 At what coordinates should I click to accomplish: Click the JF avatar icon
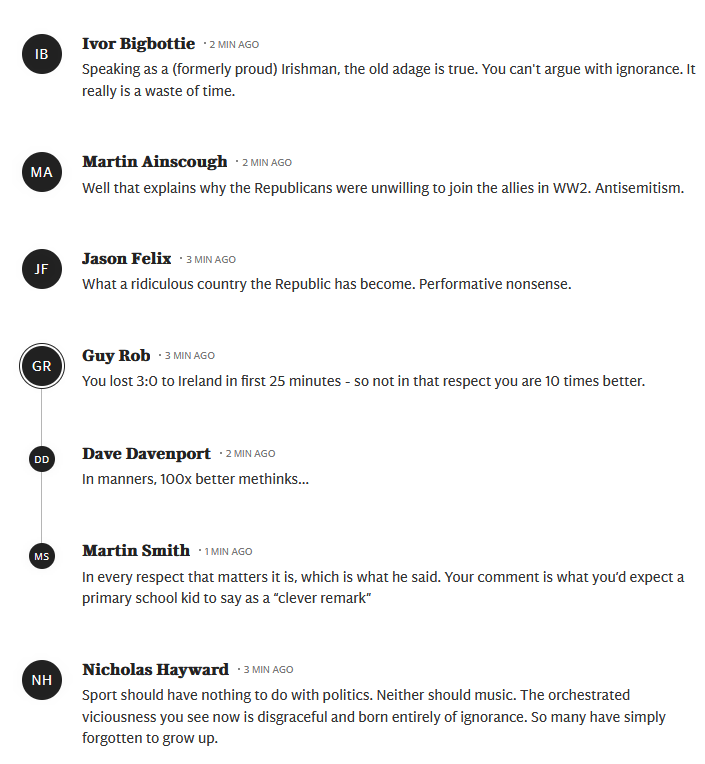[42, 269]
